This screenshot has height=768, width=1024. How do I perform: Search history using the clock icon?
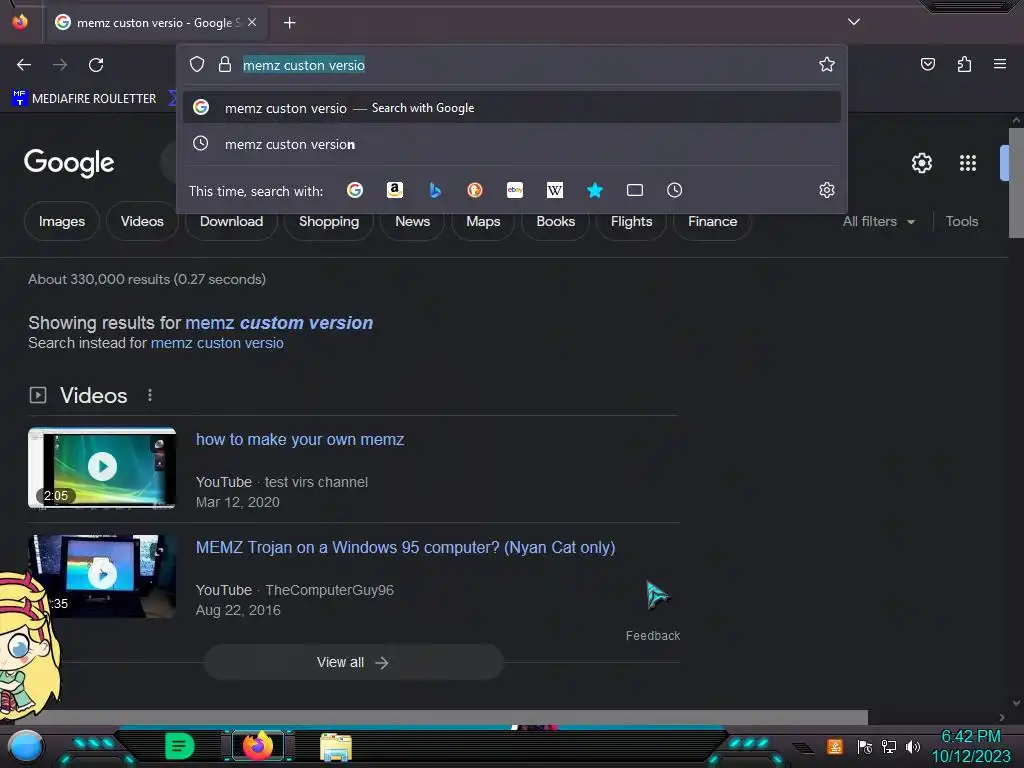pos(675,190)
